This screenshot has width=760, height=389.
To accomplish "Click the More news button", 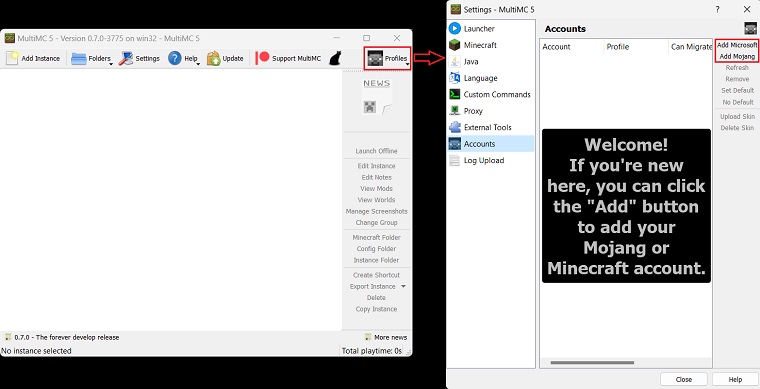I will (386, 337).
